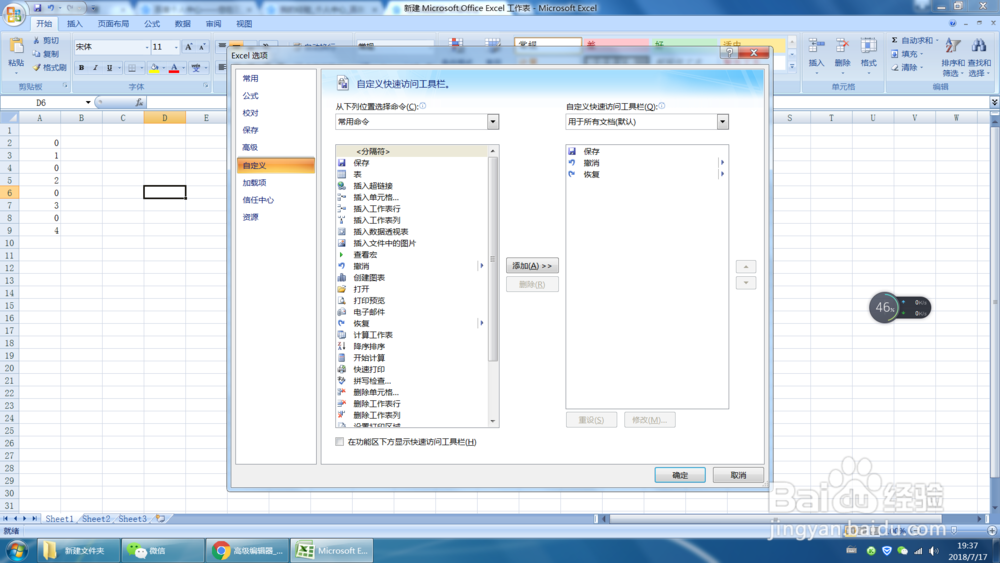Open the 页面布局 ribbon tab

113,24
